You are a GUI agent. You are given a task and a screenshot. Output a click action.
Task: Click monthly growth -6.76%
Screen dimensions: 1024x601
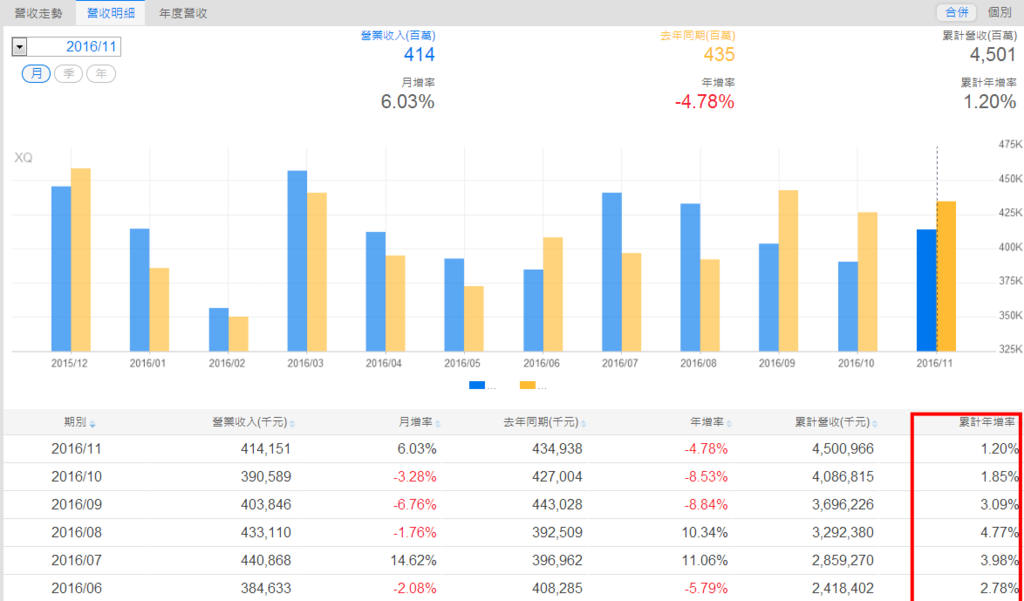415,505
